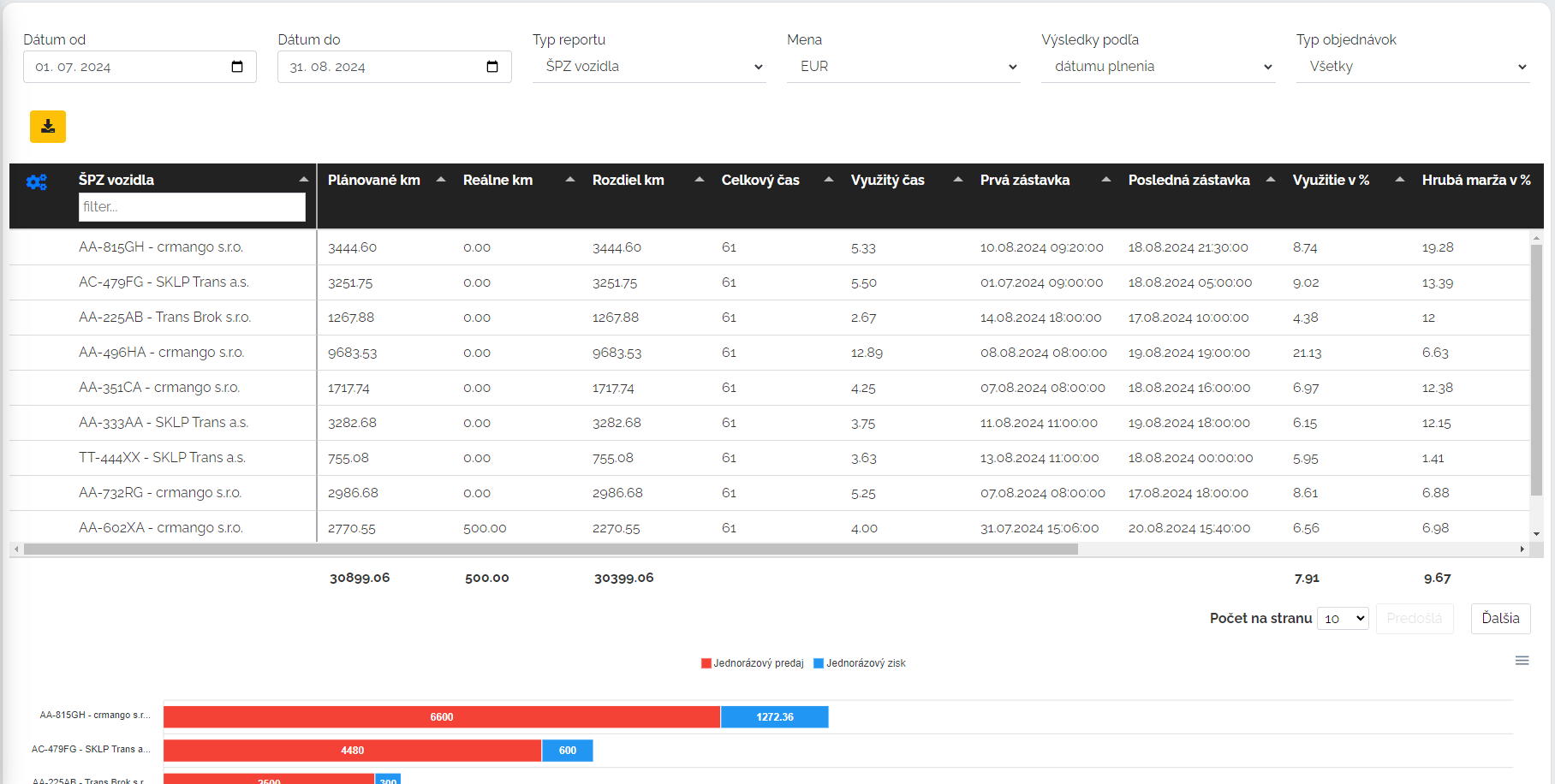Focus the ŠPZ vozidla filter field

(192, 207)
